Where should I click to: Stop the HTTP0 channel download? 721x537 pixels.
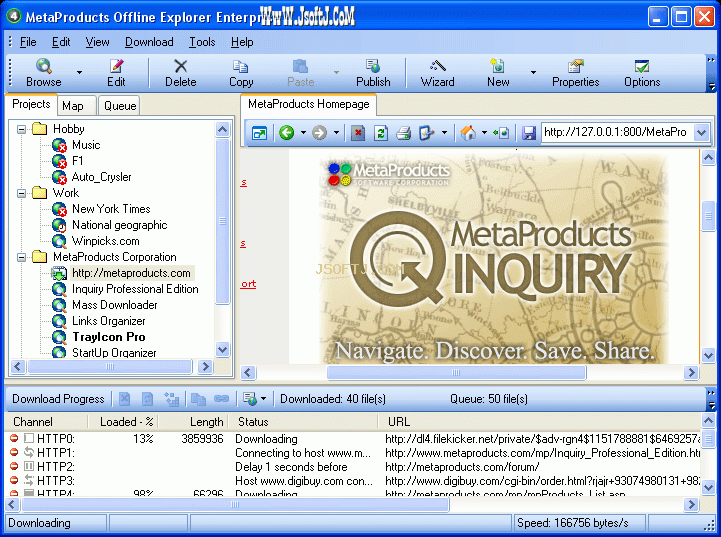coord(14,438)
